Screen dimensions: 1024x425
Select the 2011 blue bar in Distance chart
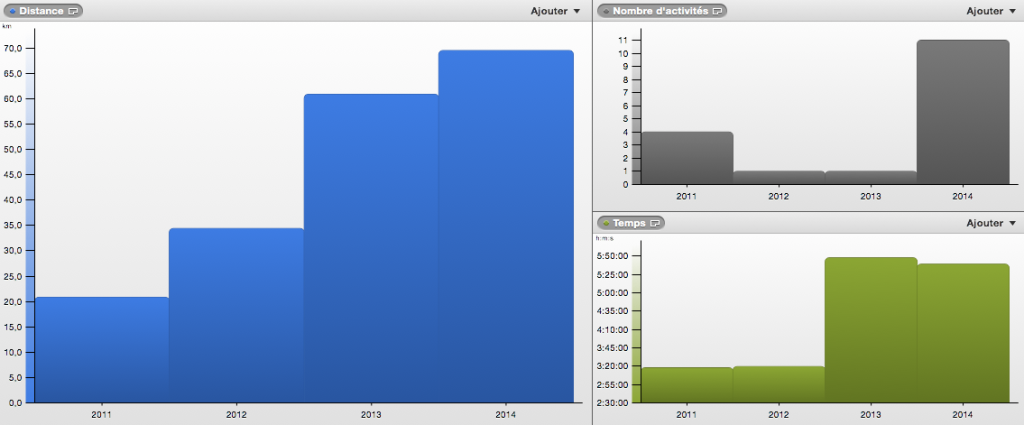coord(101,350)
